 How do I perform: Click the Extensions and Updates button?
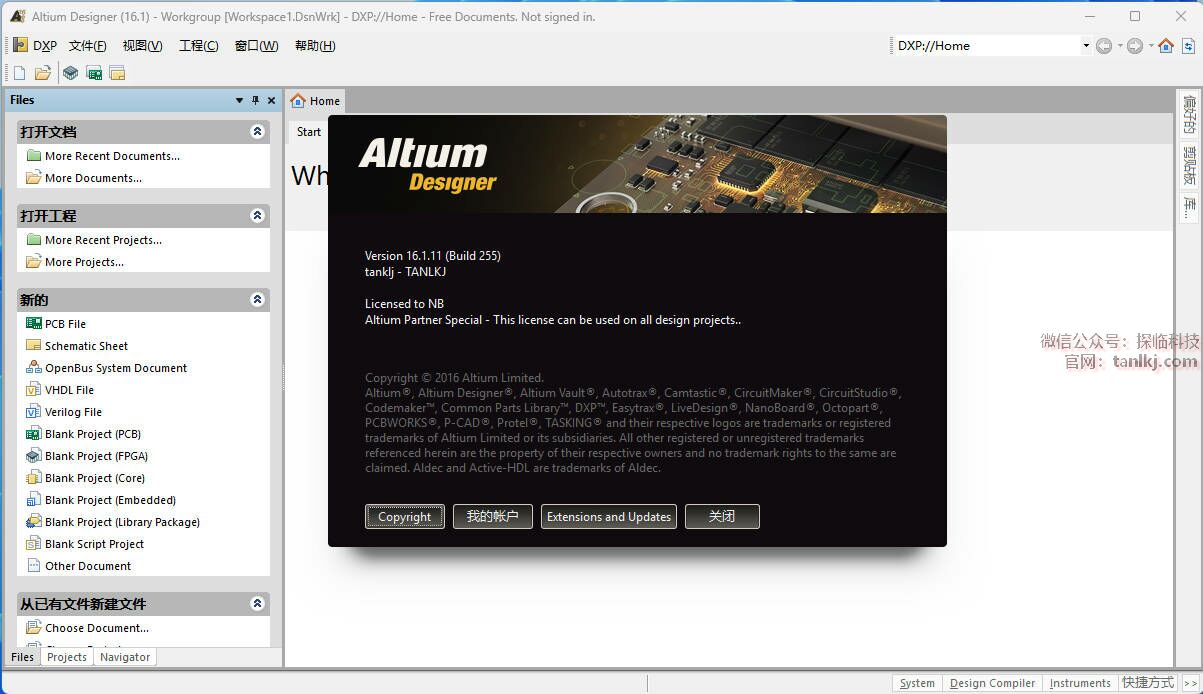(609, 517)
